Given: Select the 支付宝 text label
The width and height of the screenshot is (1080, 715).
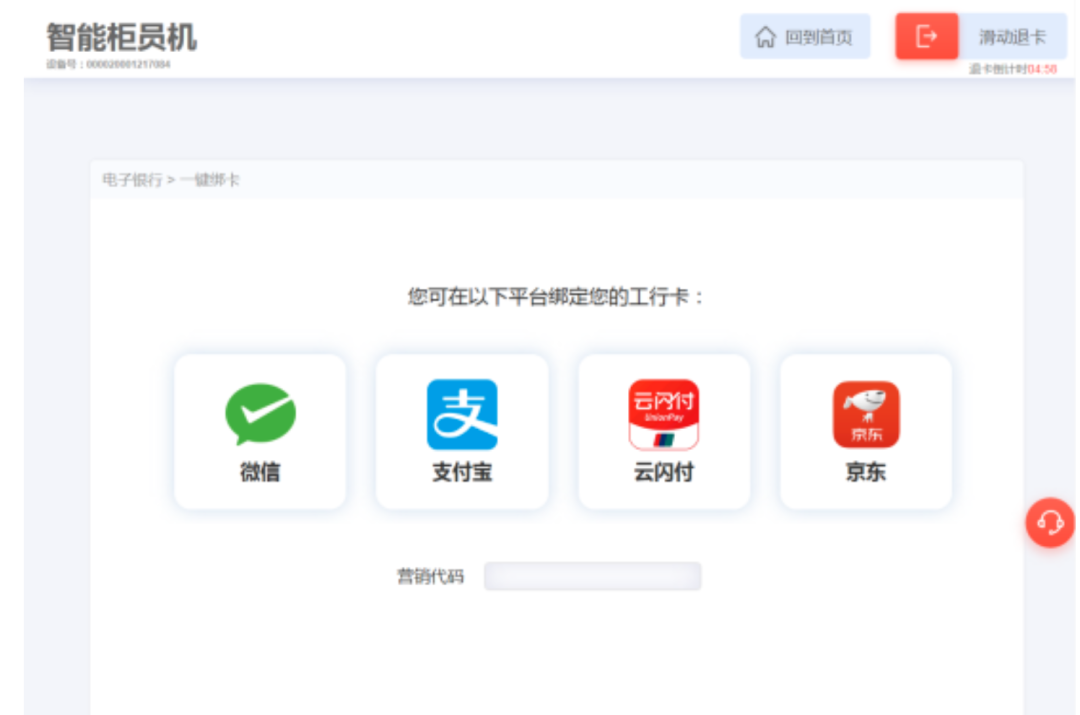Looking at the screenshot, I should pyautogui.click(x=462, y=472).
